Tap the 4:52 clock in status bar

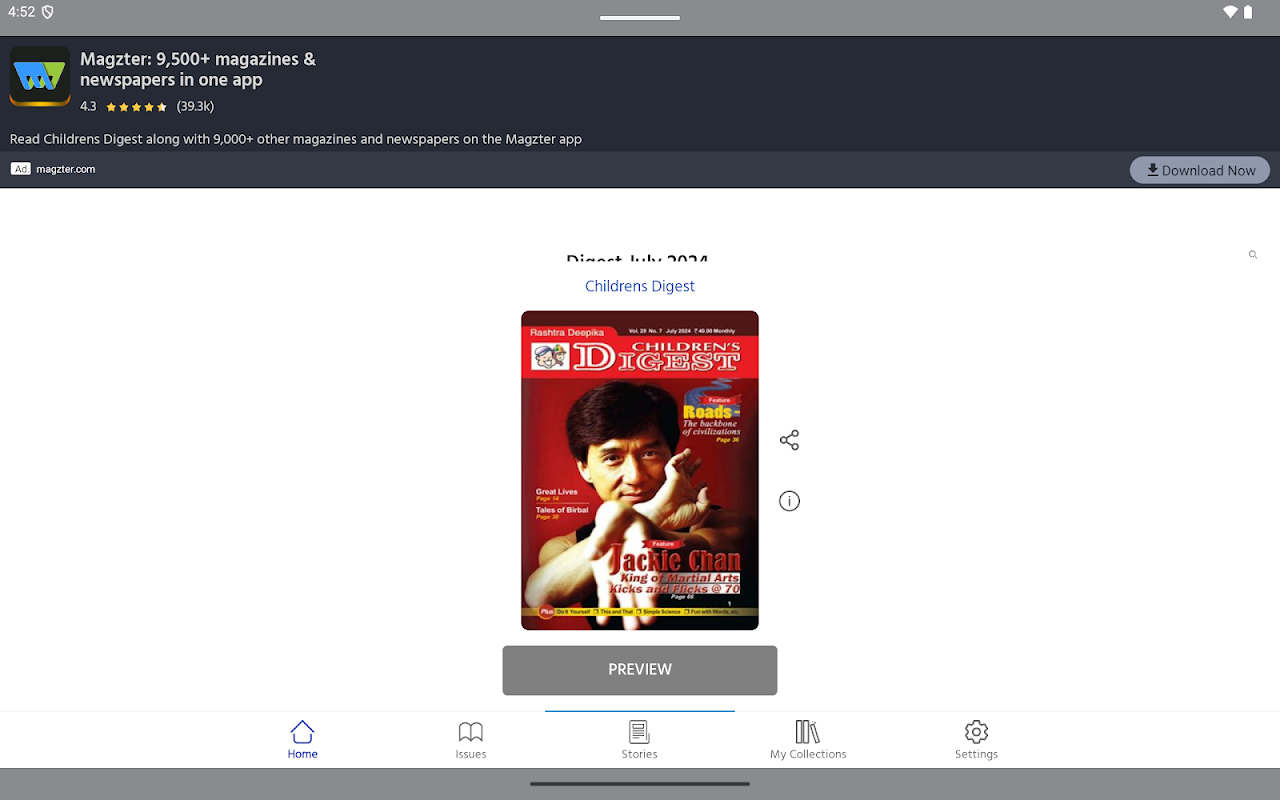point(21,12)
